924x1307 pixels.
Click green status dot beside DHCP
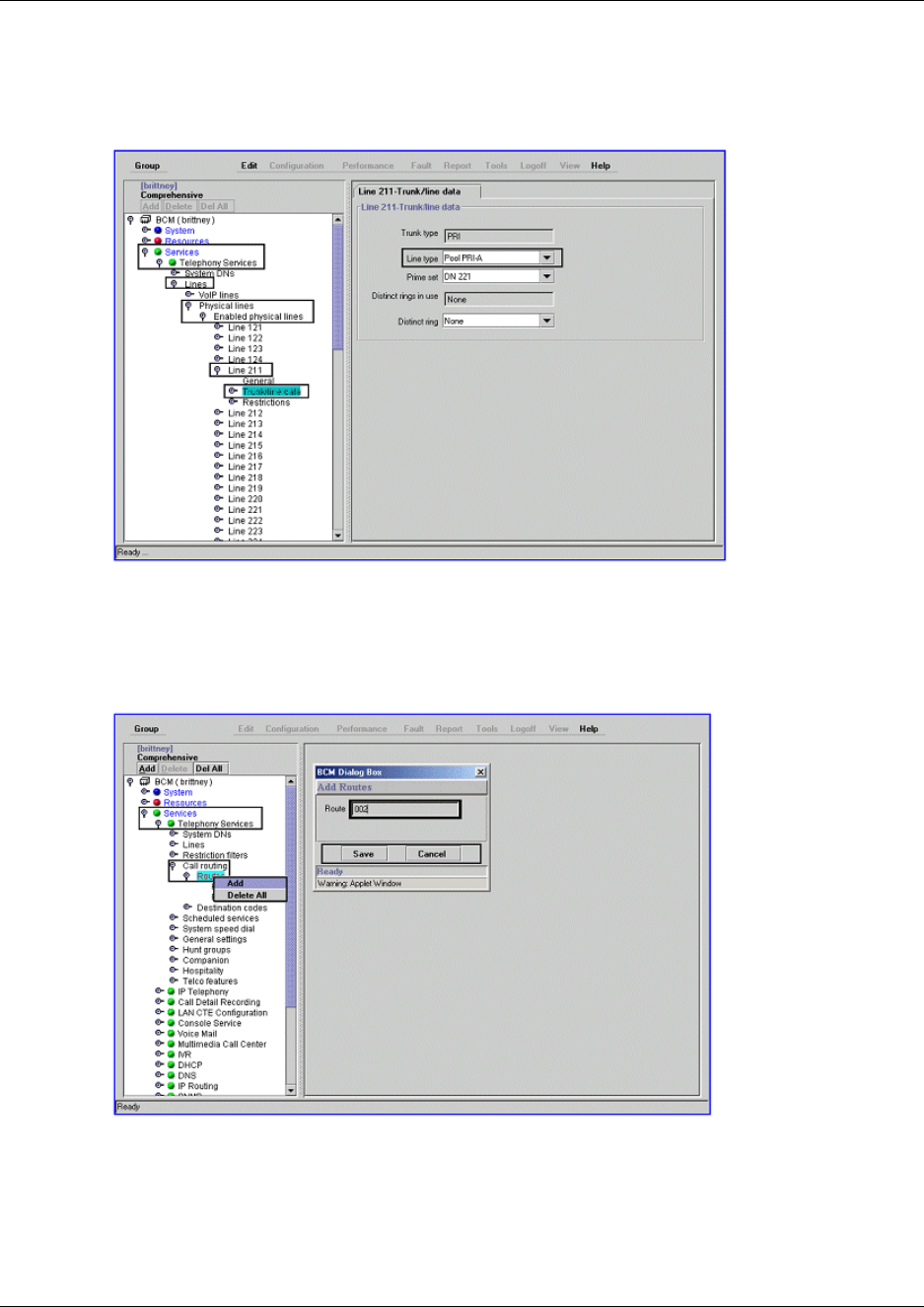pyautogui.click(x=171, y=1065)
